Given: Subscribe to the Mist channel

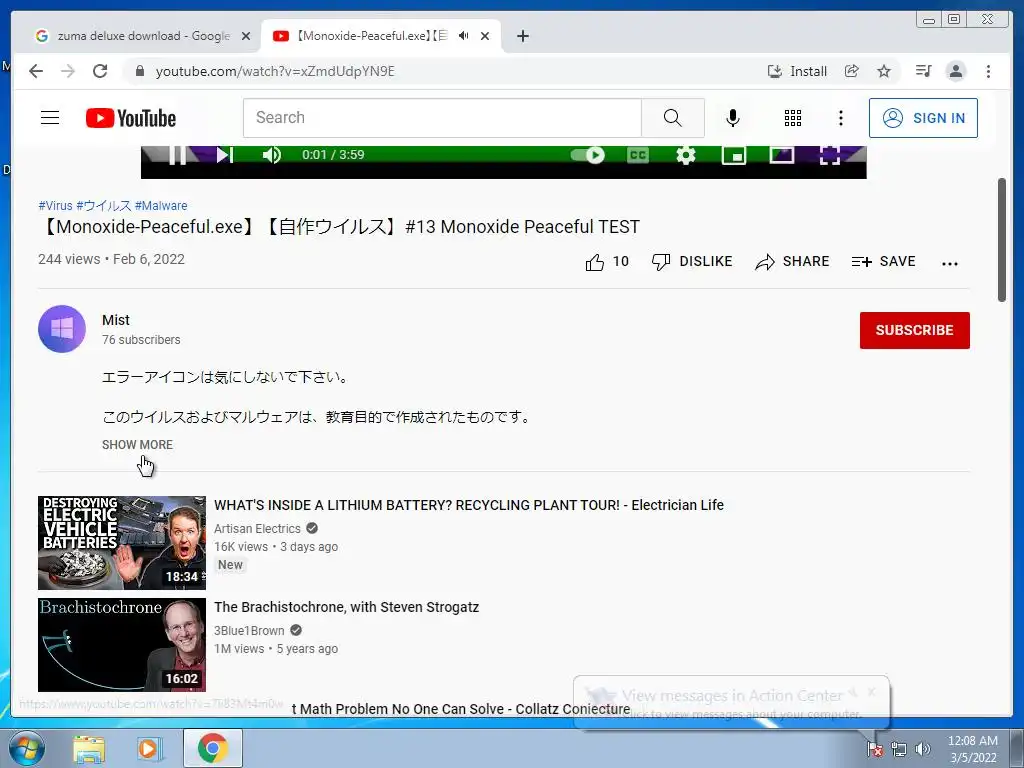Looking at the screenshot, I should (914, 330).
